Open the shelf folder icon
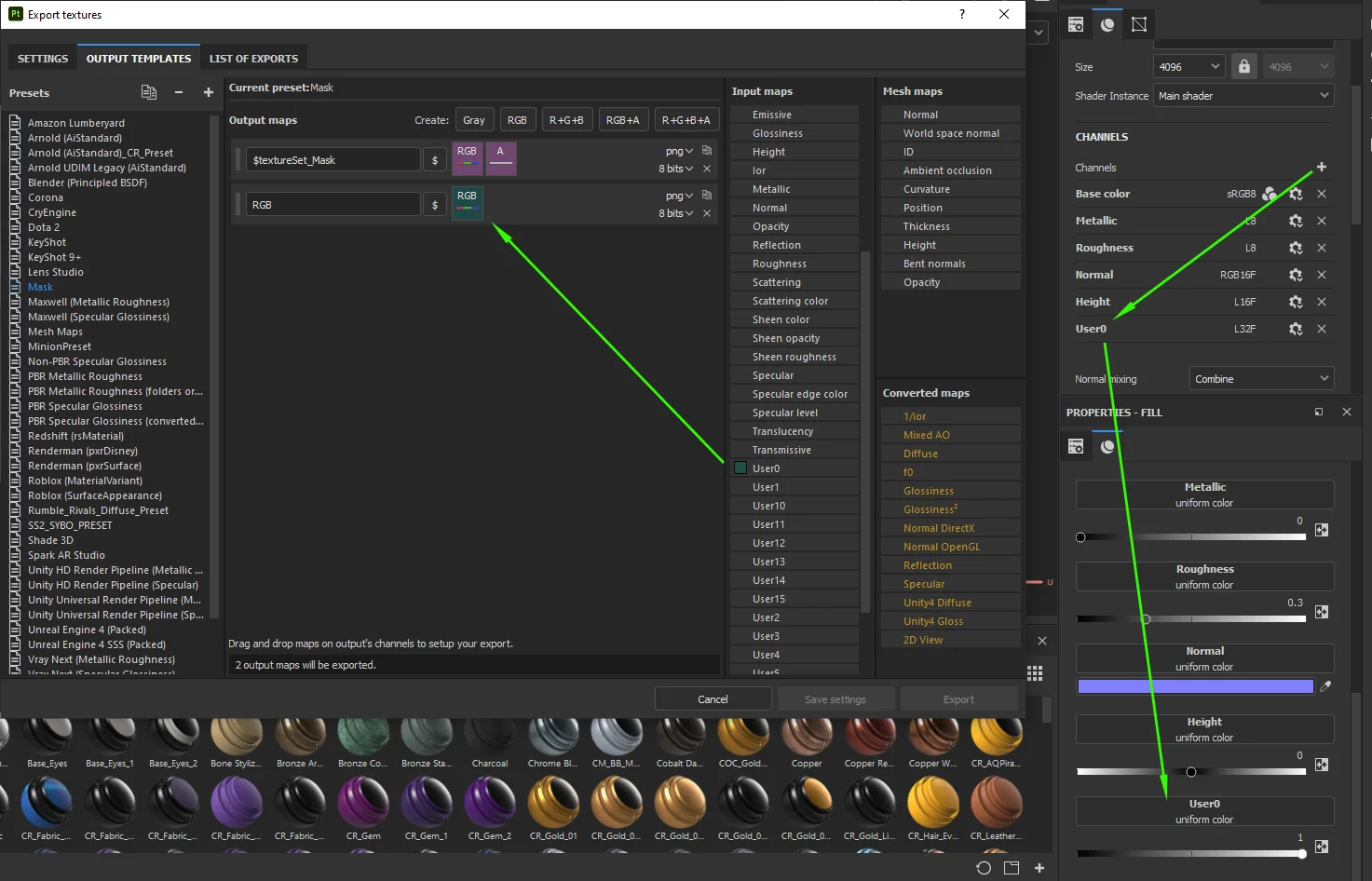The width and height of the screenshot is (1372, 881). coord(1012,868)
